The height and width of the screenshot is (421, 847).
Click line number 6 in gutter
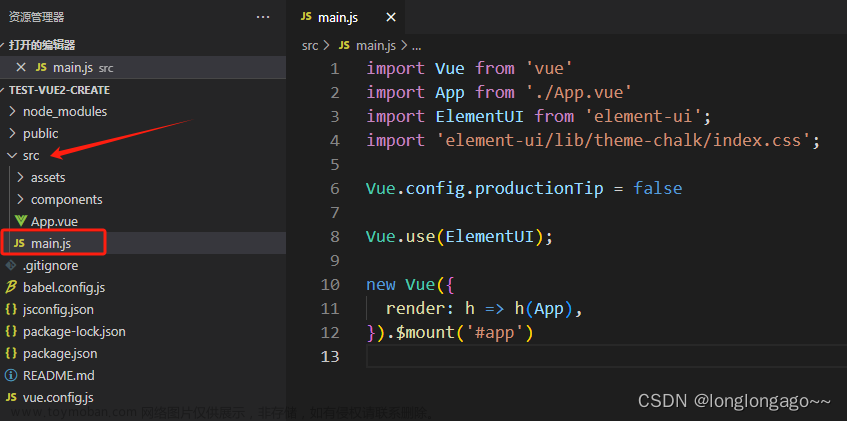(334, 189)
